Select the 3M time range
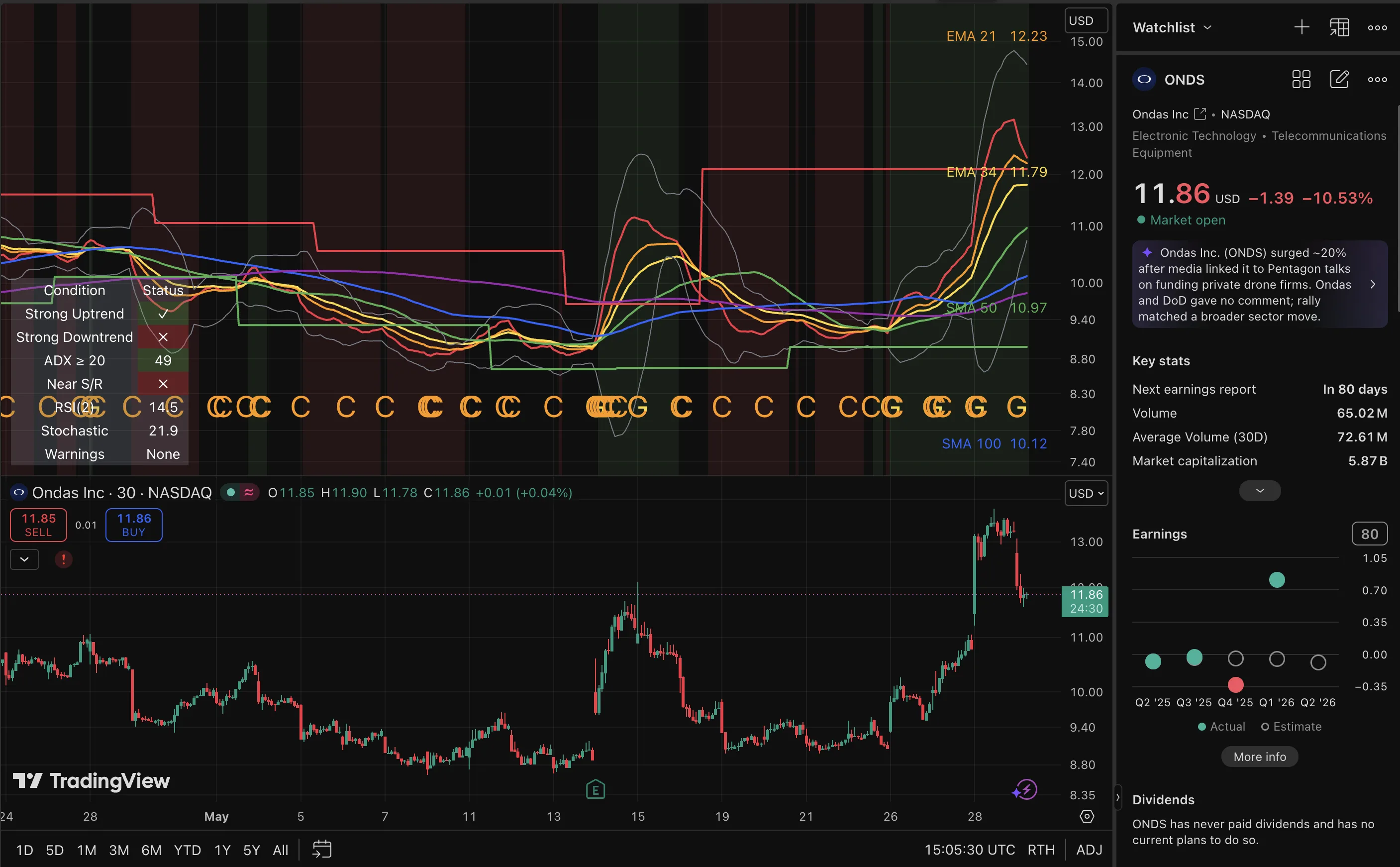This screenshot has width=1400, height=867. tap(118, 850)
